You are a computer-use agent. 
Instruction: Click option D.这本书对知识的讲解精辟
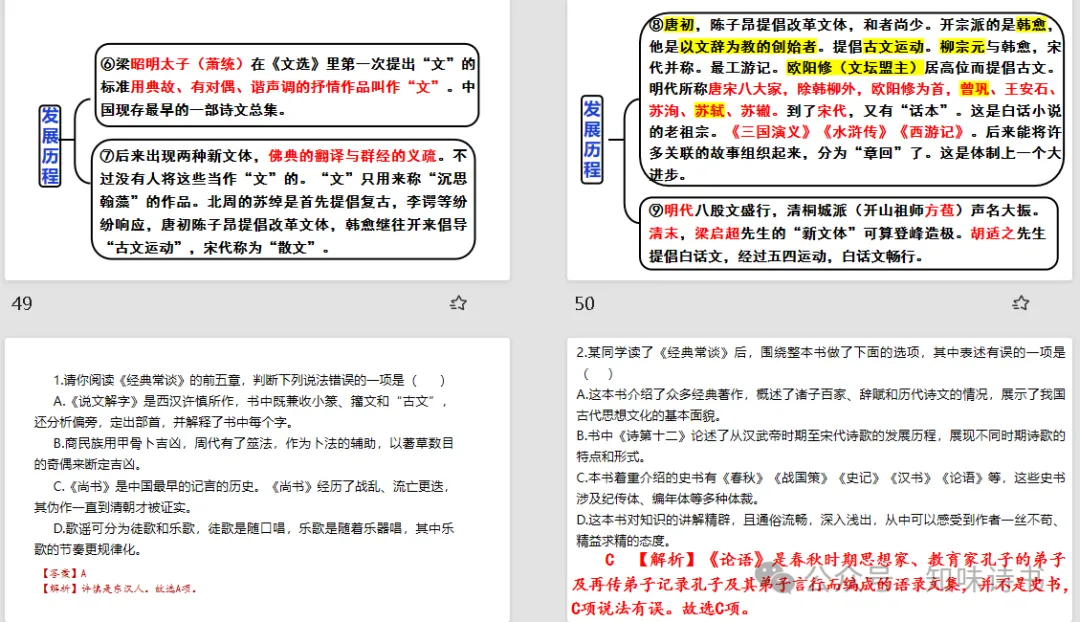[821, 530]
